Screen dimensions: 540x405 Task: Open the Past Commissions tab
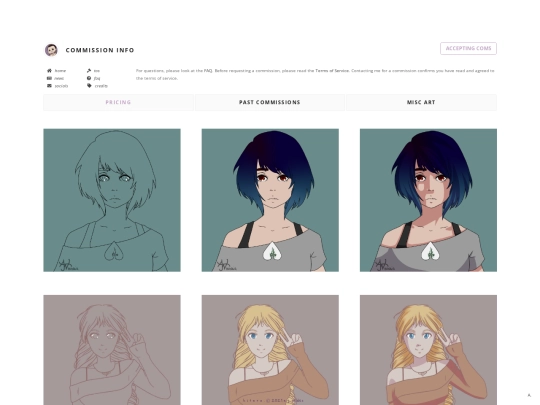[270, 102]
